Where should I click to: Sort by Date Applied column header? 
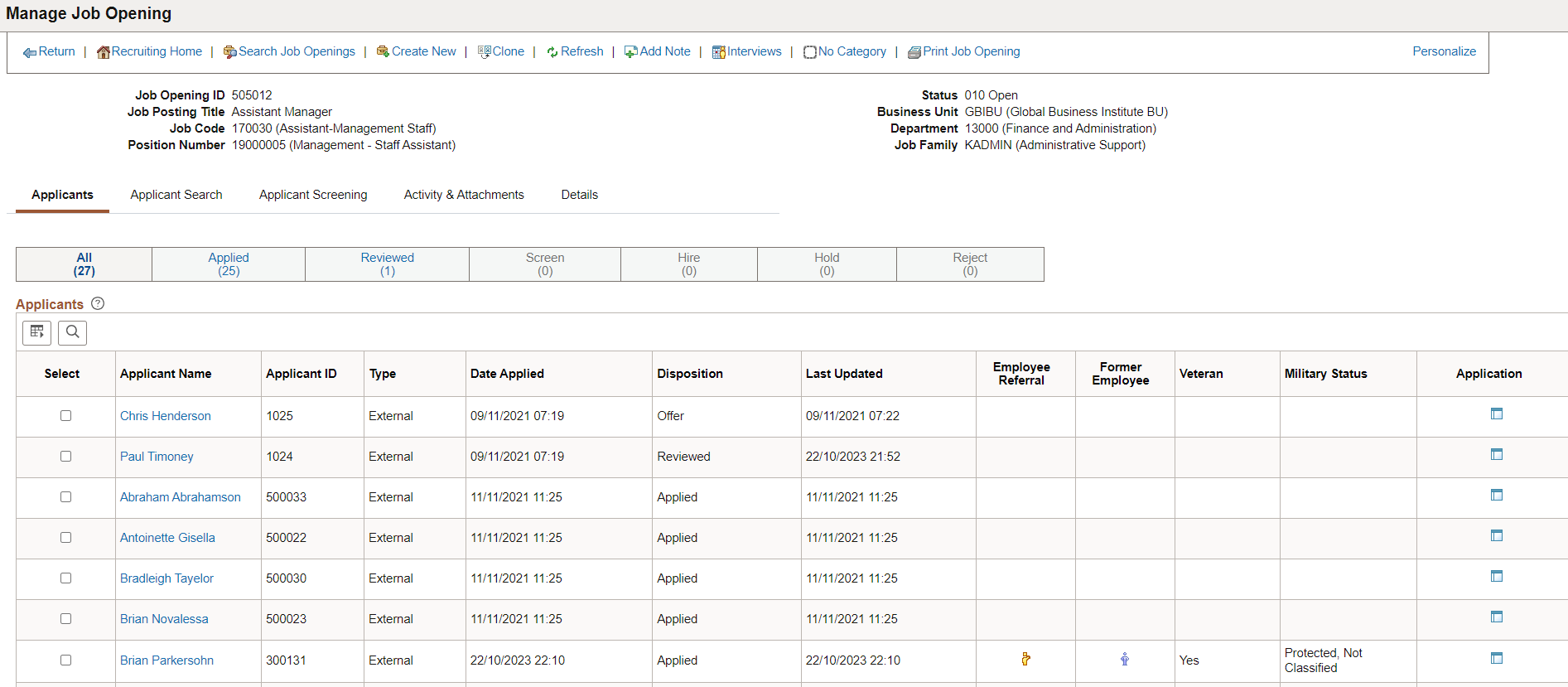click(507, 374)
